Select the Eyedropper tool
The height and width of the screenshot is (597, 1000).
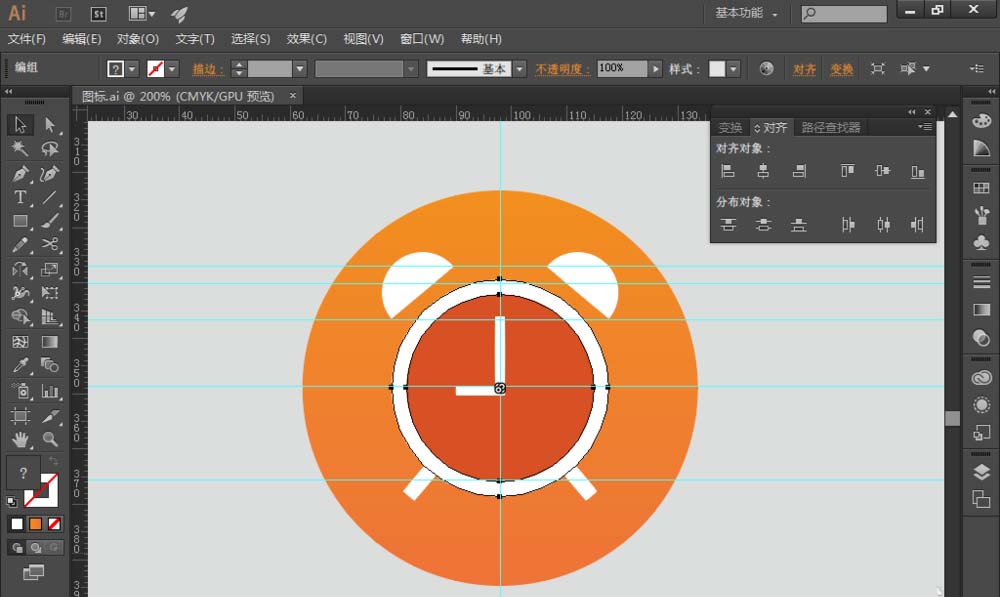tap(20, 365)
